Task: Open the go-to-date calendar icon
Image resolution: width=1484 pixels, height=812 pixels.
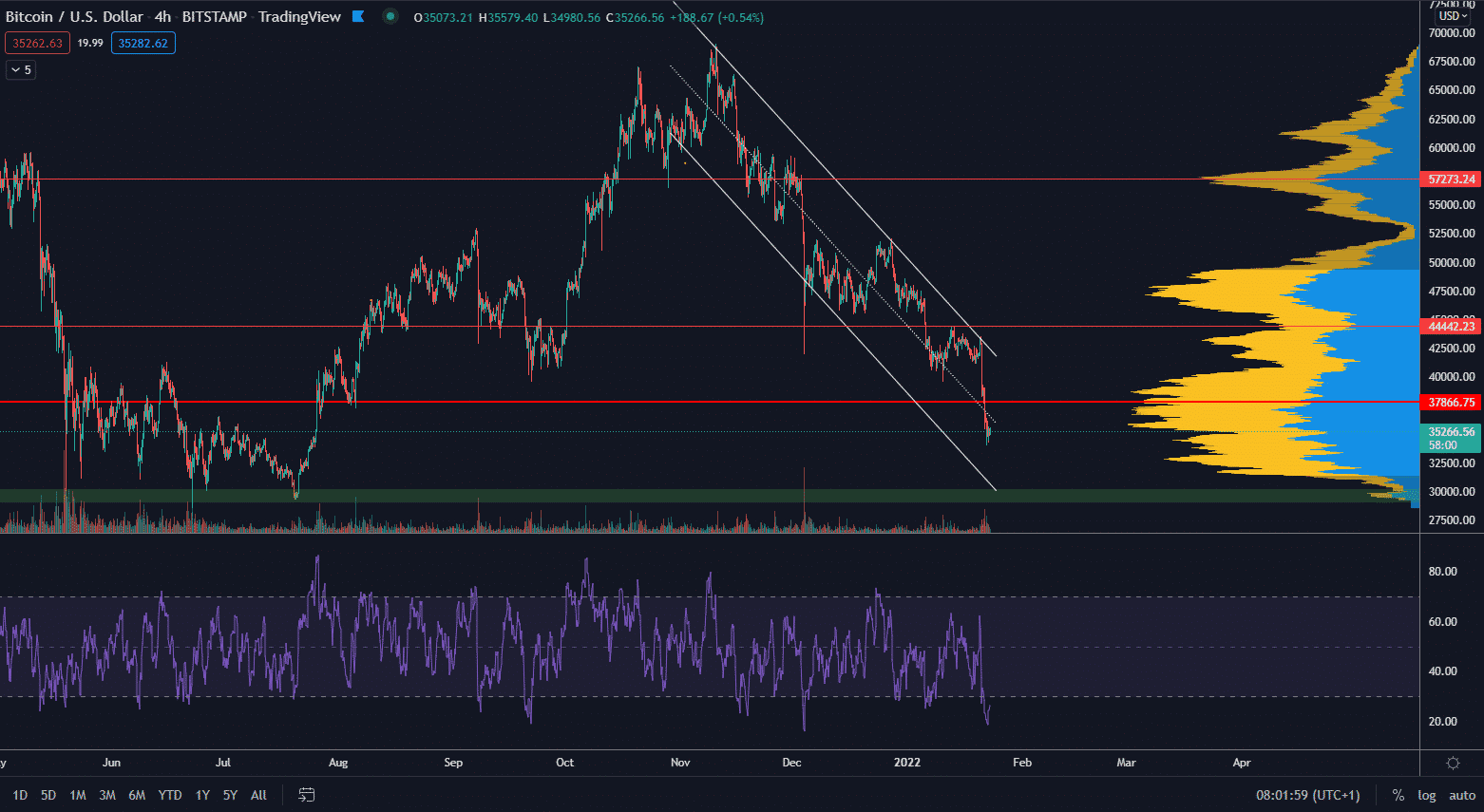Action: (306, 795)
